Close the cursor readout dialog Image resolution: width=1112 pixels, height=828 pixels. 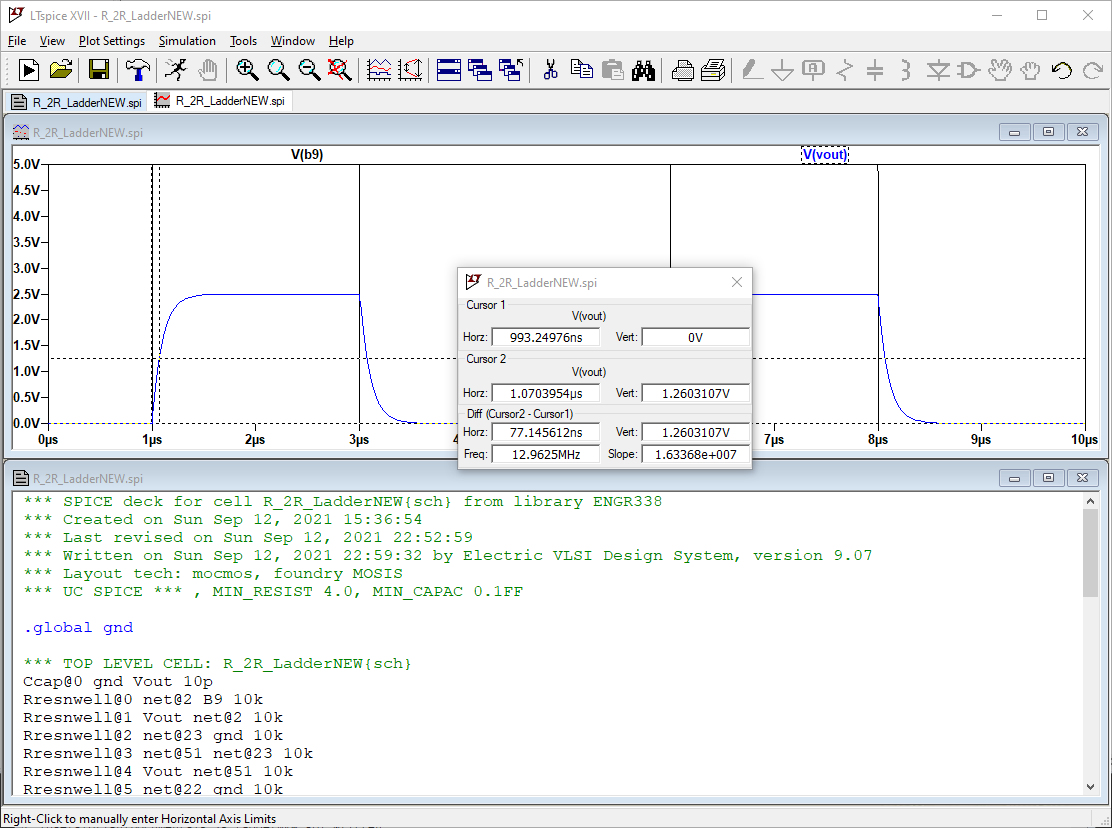[737, 282]
